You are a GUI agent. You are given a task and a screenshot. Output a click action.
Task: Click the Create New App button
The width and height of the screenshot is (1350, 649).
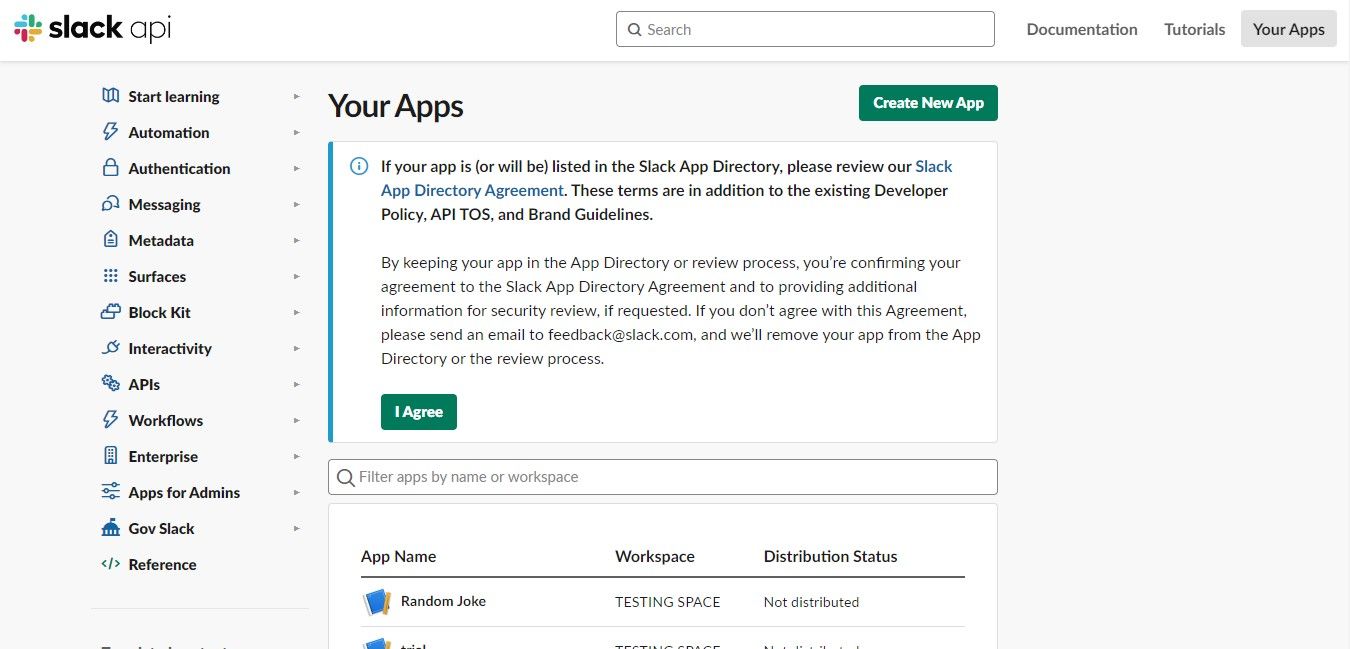[x=927, y=102]
